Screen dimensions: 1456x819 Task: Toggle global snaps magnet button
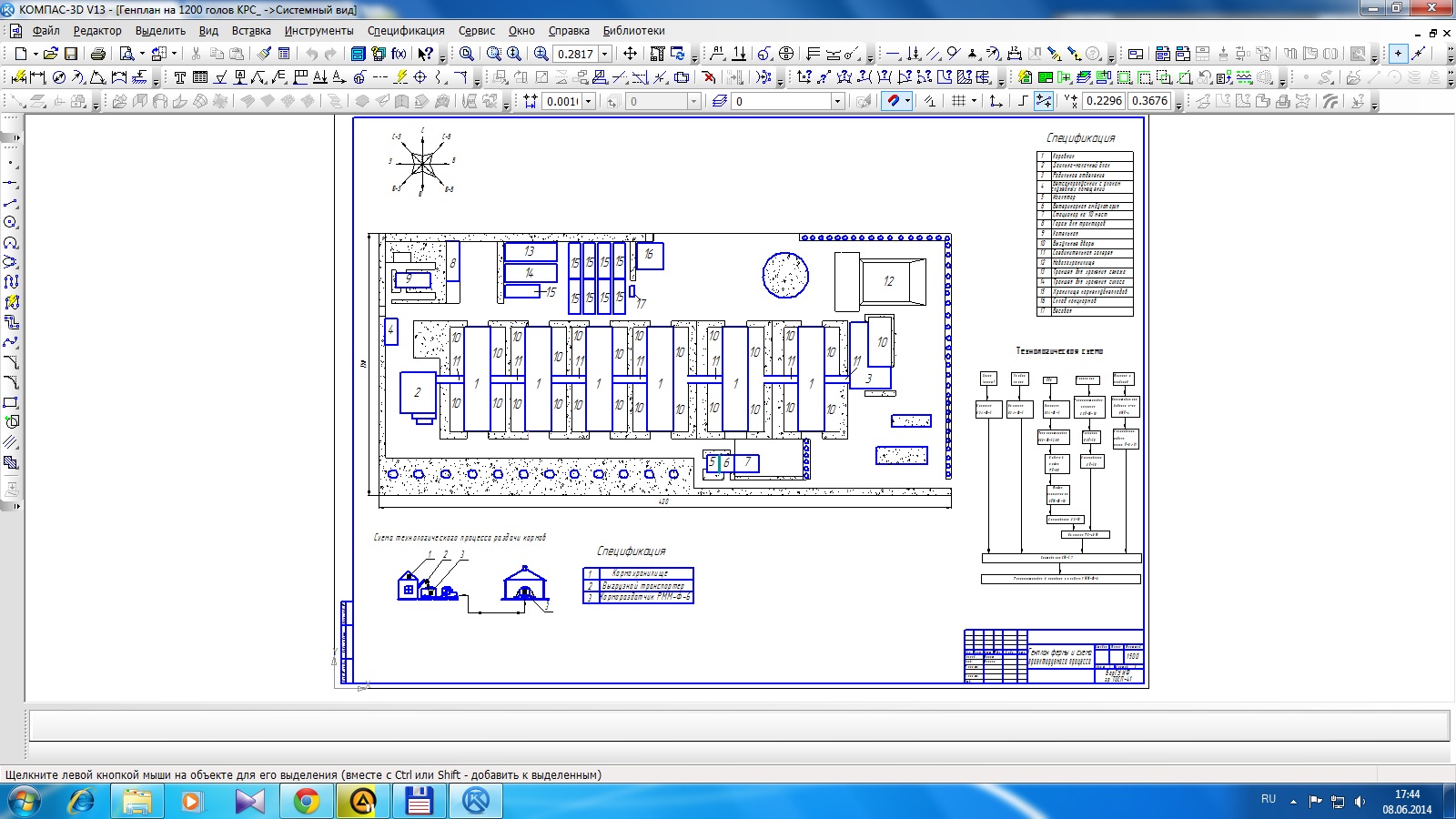pos(893,101)
